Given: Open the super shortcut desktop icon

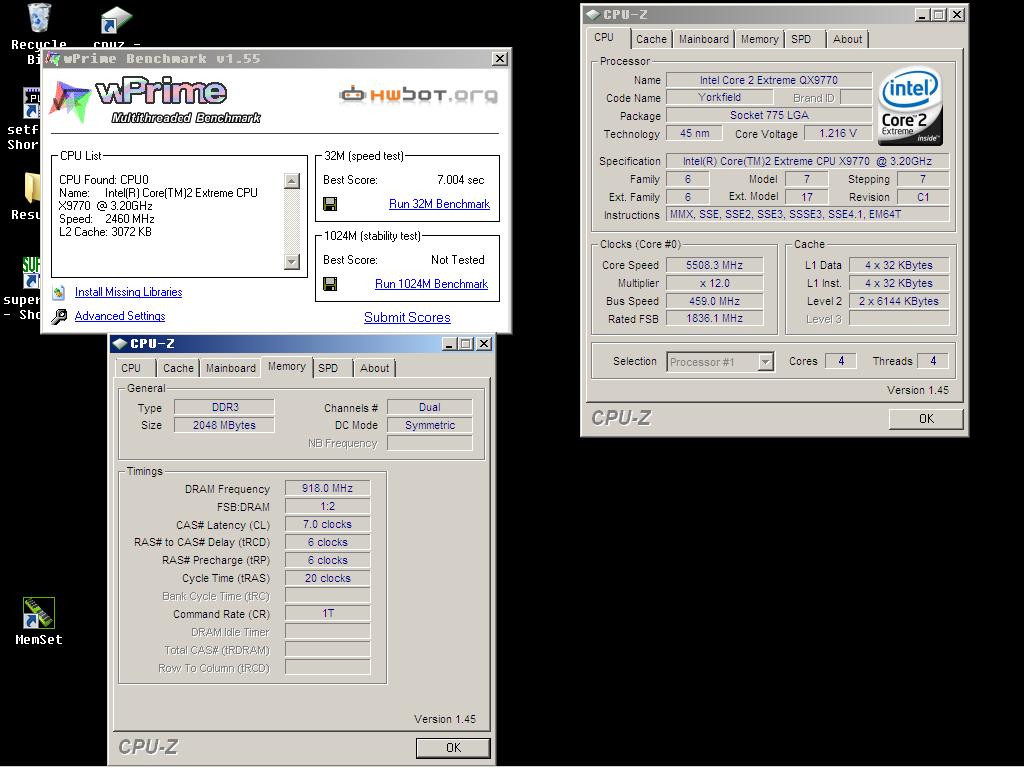Looking at the screenshot, I should [31, 272].
